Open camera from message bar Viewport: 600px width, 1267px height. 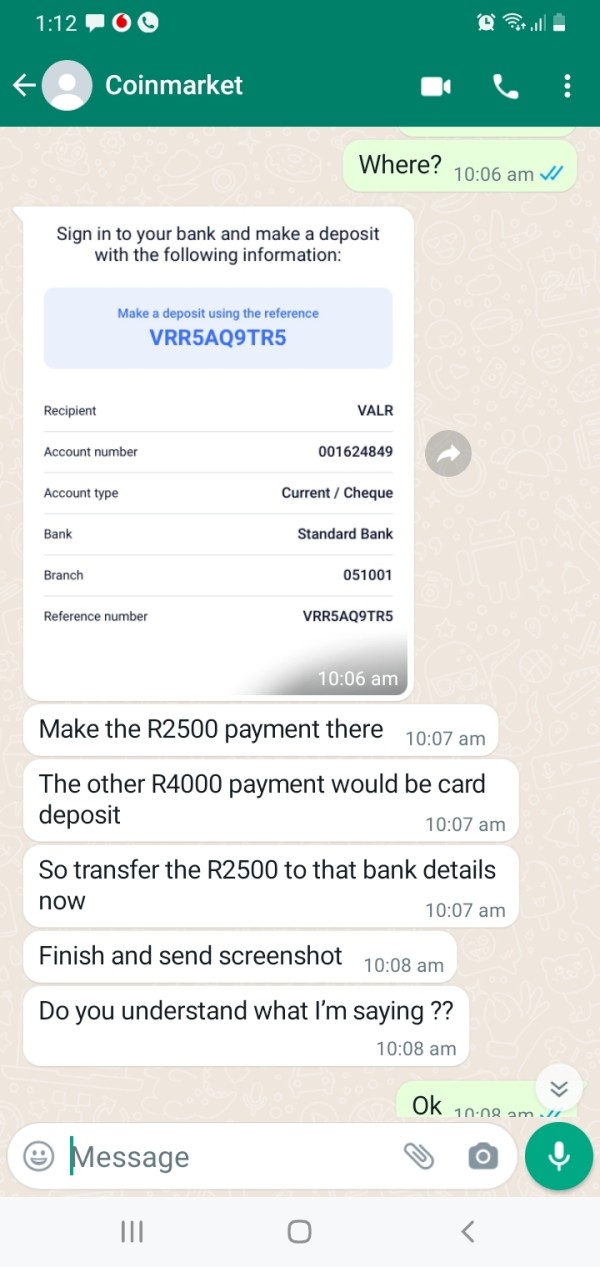tap(482, 1157)
